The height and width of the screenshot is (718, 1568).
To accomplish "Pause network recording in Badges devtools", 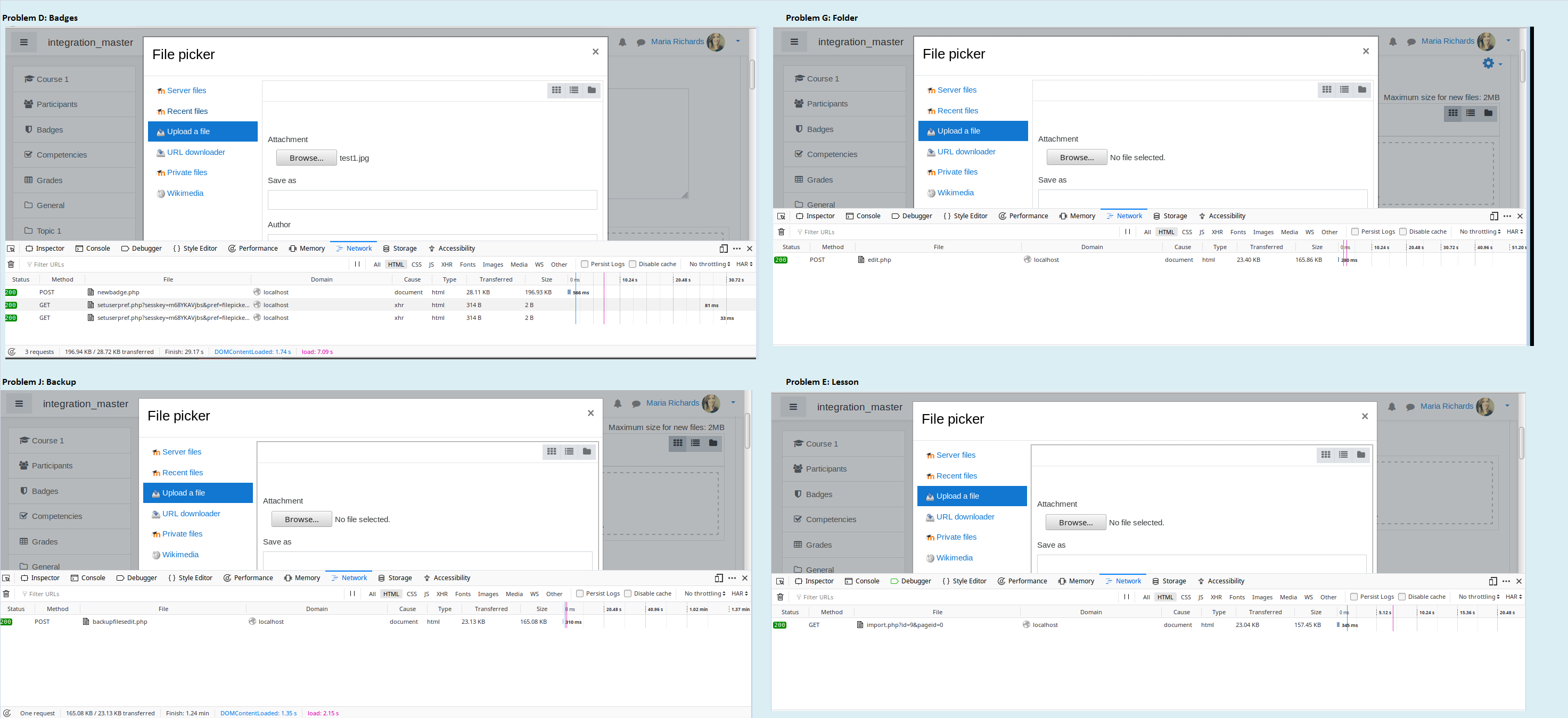I will coord(357,264).
